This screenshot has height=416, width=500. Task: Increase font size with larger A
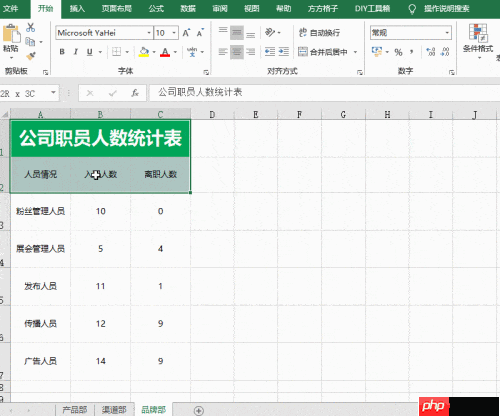(186, 33)
